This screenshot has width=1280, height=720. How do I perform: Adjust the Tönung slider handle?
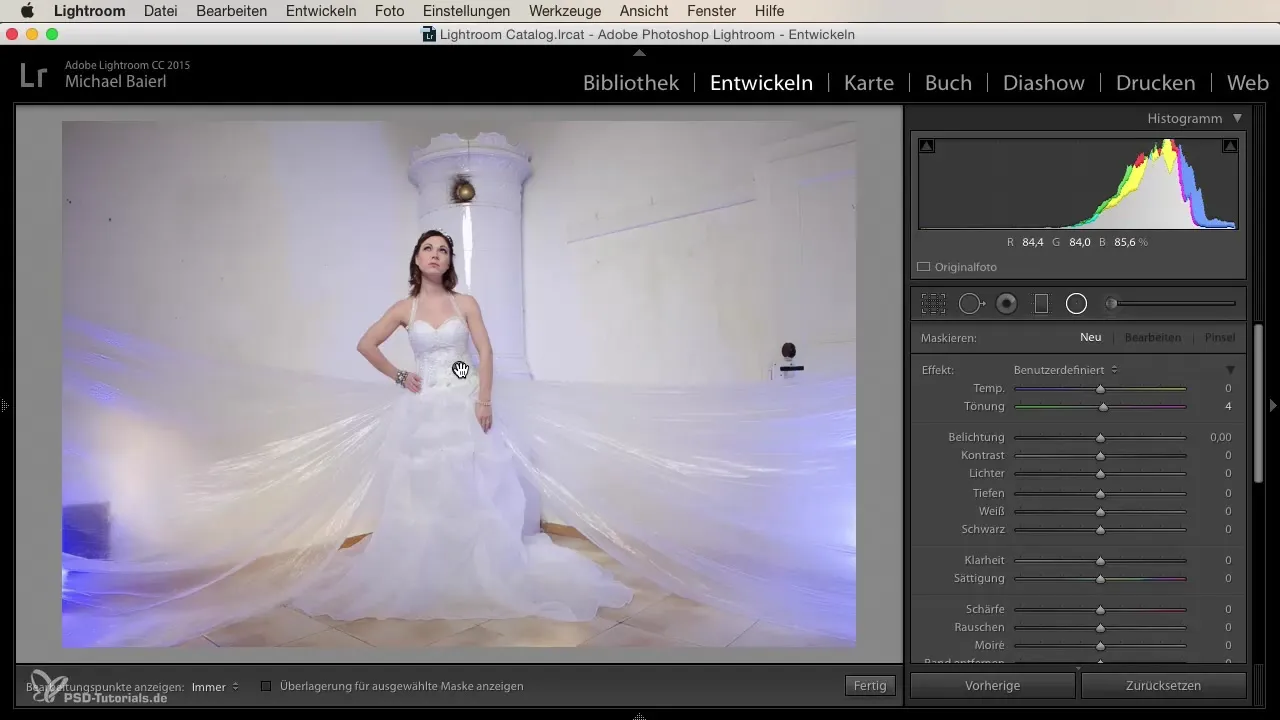[x=1103, y=407]
